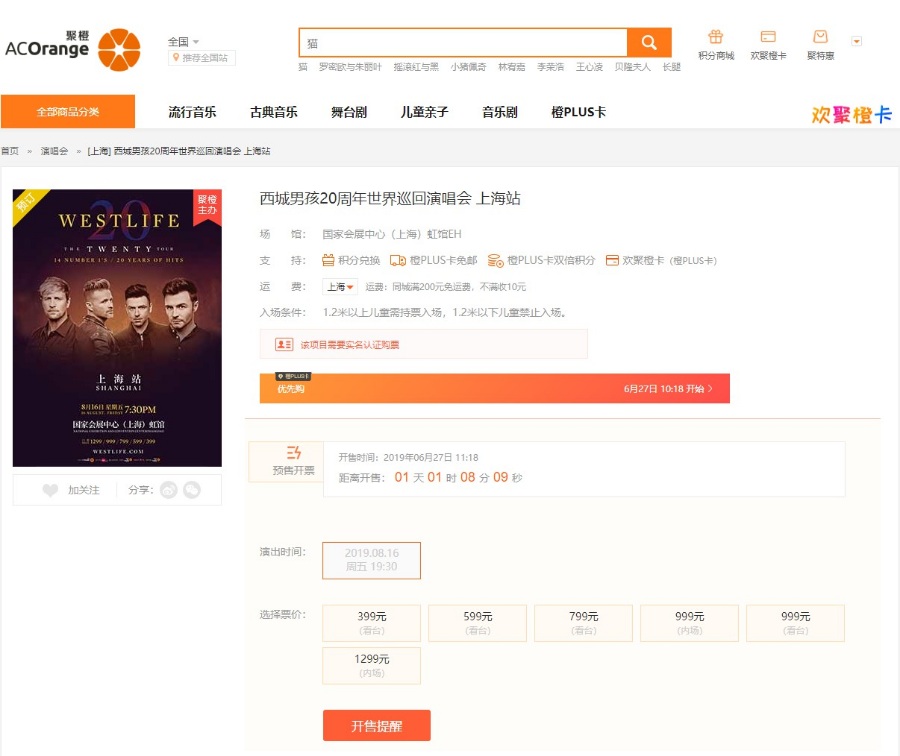The width and height of the screenshot is (900, 756).
Task: Select the 1299元 内场 ticket price
Action: (371, 665)
